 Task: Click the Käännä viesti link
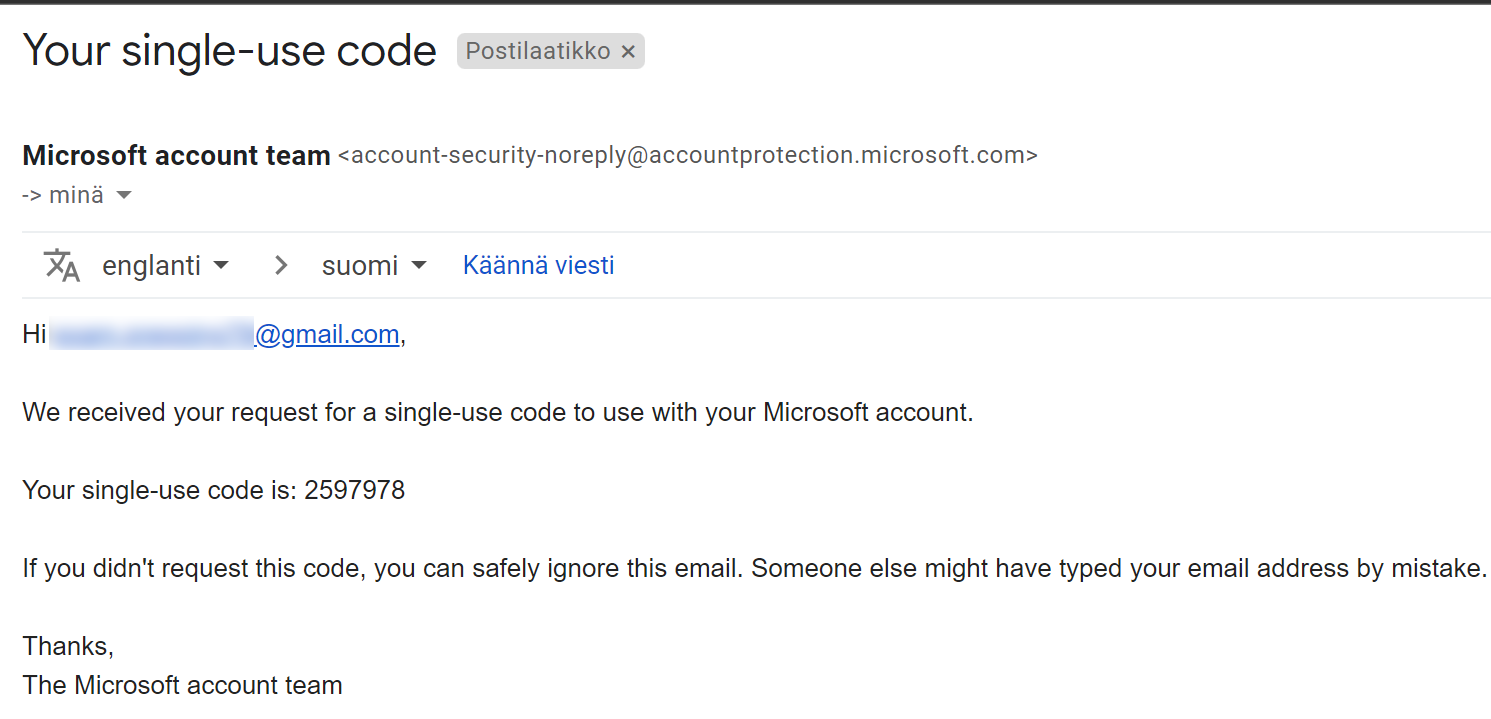click(x=538, y=265)
